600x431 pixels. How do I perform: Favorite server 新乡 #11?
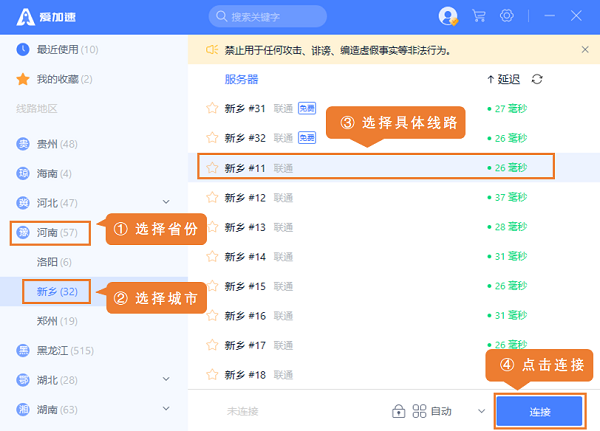point(212,168)
